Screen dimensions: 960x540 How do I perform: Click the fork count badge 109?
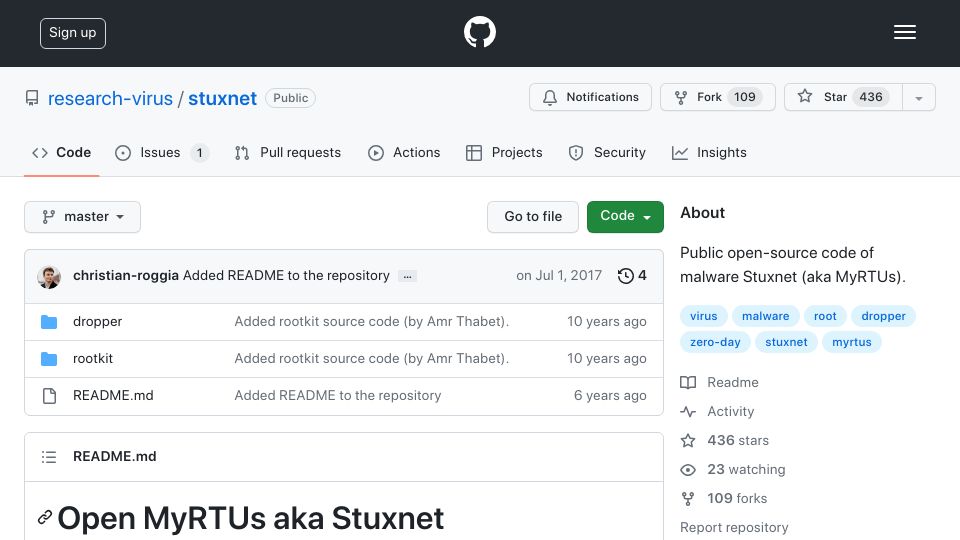(744, 97)
